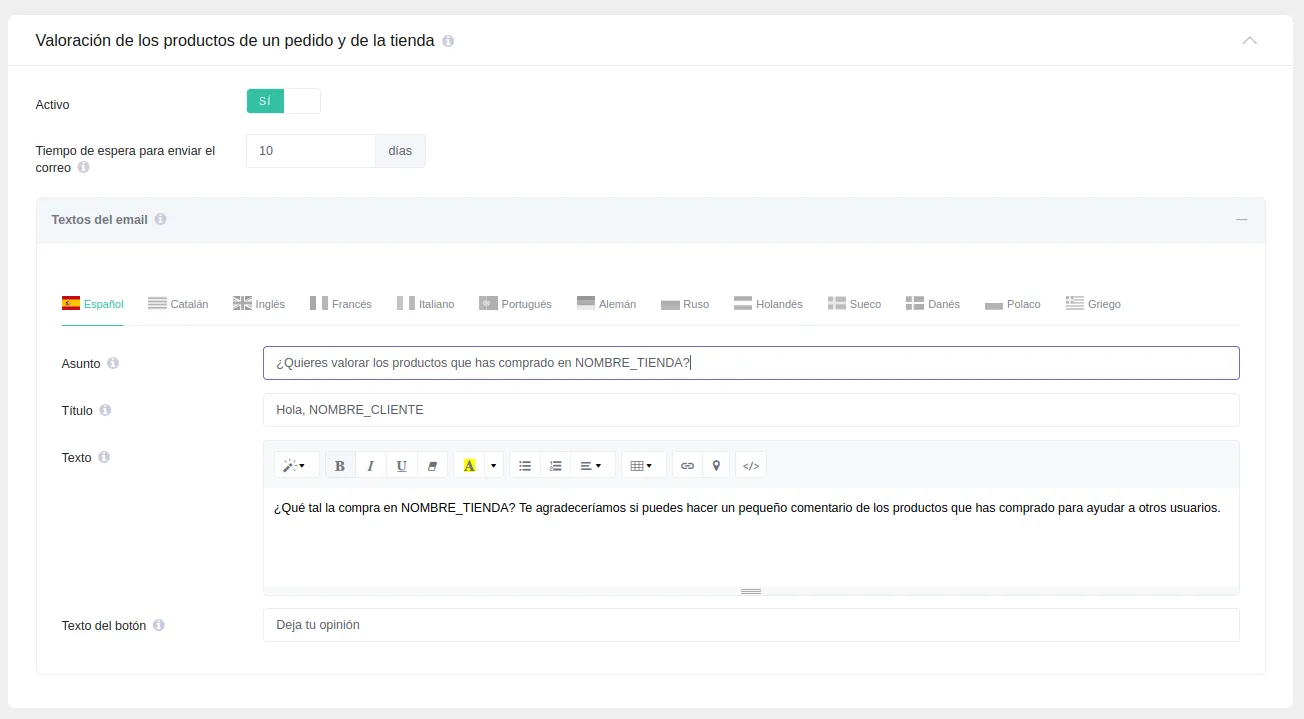Select the Portugués language tab
The height and width of the screenshot is (719, 1304).
pos(516,304)
